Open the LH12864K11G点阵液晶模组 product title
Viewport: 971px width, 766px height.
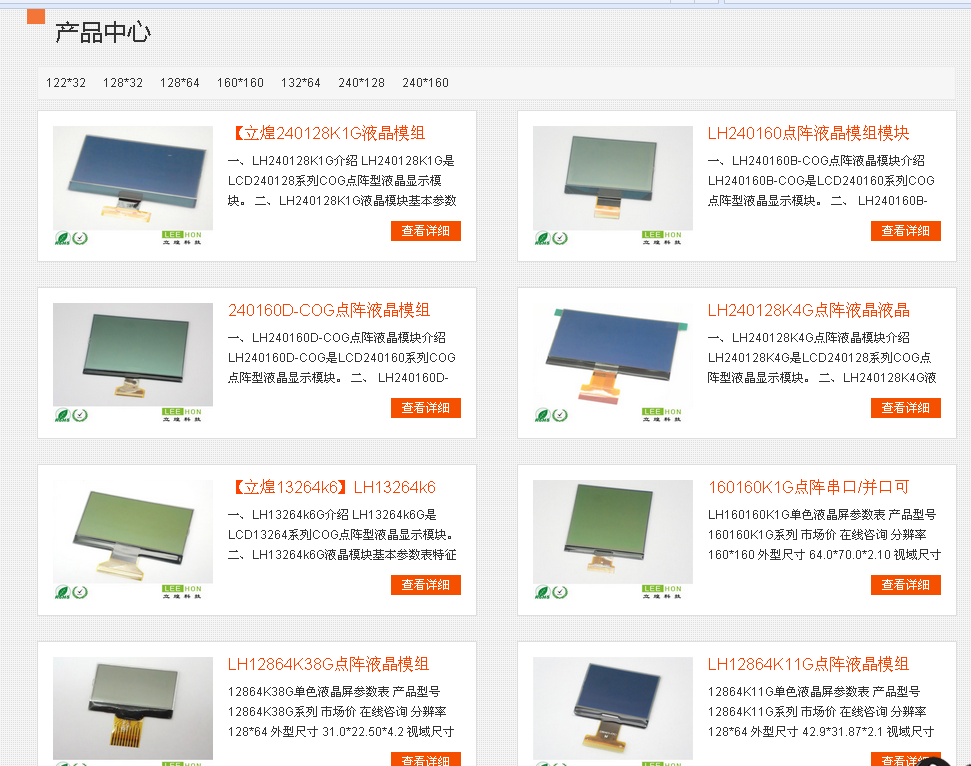pos(808,665)
